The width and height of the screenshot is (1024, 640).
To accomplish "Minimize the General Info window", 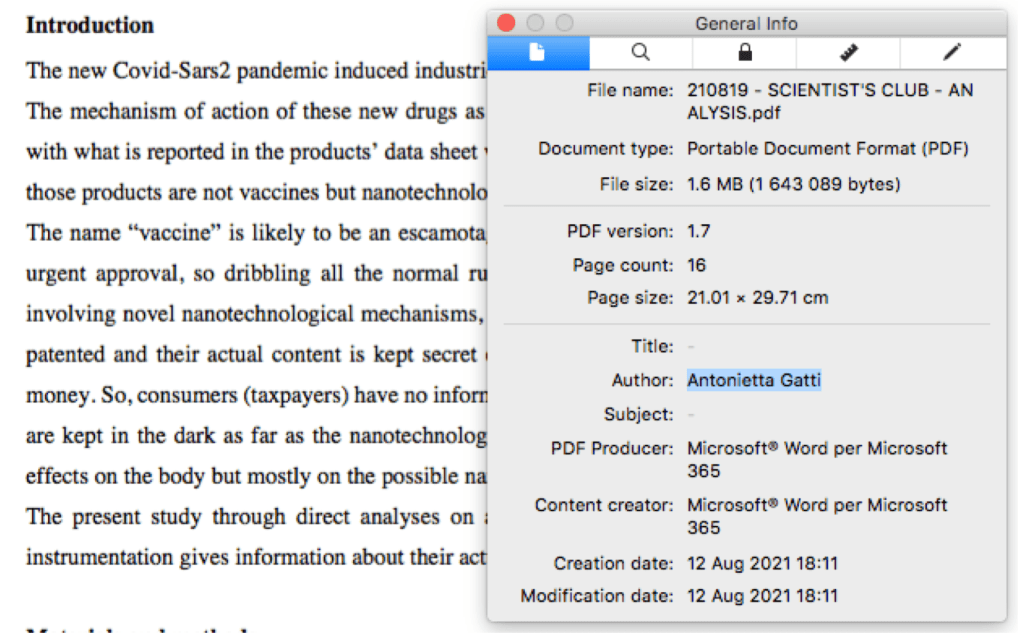I will (x=536, y=23).
